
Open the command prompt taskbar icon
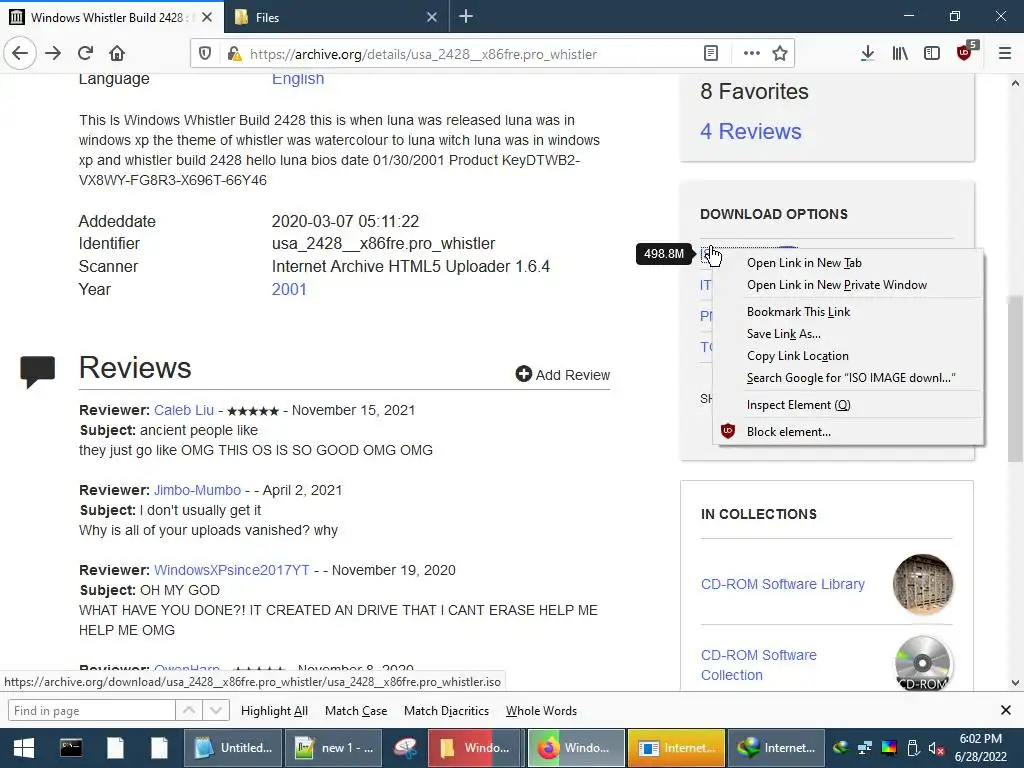click(71, 748)
